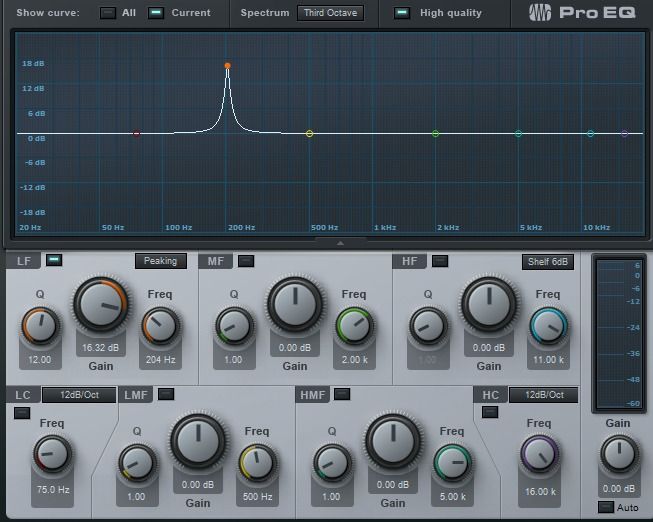This screenshot has height=522, width=653.
Task: Edit the HMF frequency value 5.00 k
Action: tap(452, 497)
